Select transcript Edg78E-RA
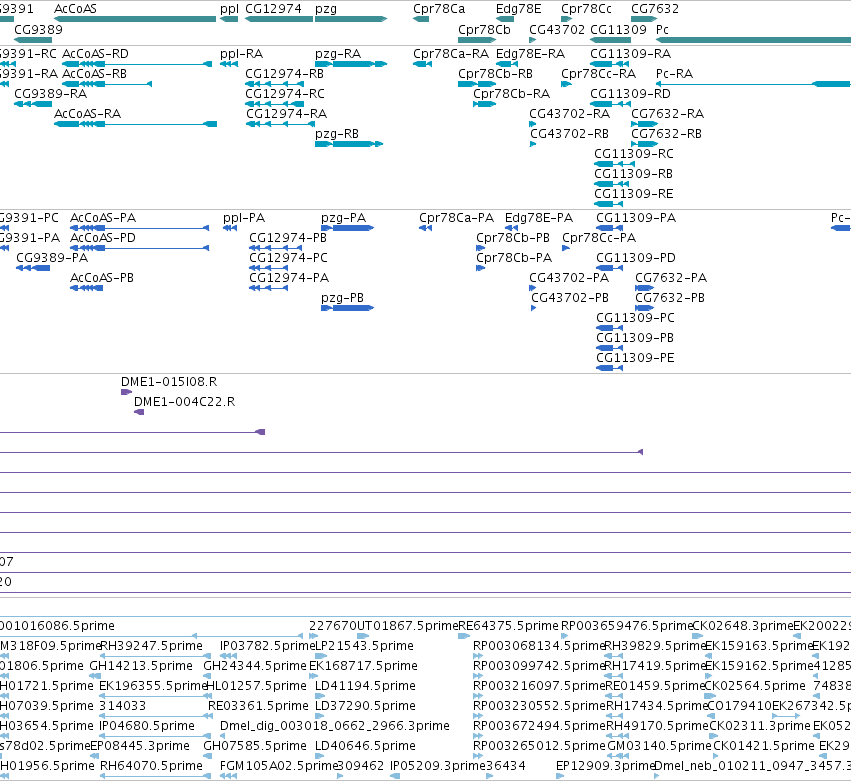Image resolution: width=851 pixels, height=781 pixels. pyautogui.click(x=530, y=54)
